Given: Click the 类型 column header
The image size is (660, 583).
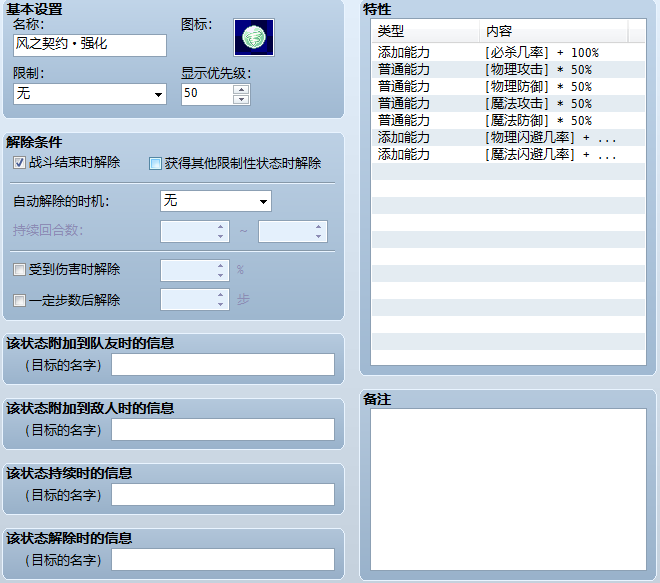Looking at the screenshot, I should click(425, 31).
